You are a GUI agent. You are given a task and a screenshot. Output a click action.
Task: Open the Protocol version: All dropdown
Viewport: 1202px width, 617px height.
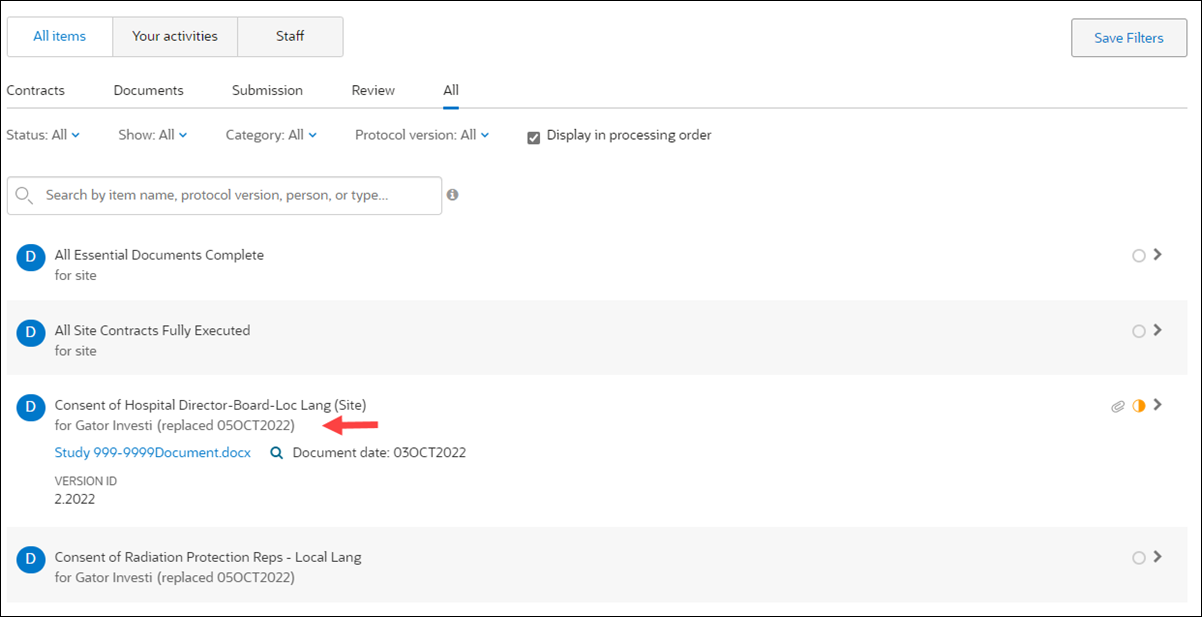click(x=422, y=134)
